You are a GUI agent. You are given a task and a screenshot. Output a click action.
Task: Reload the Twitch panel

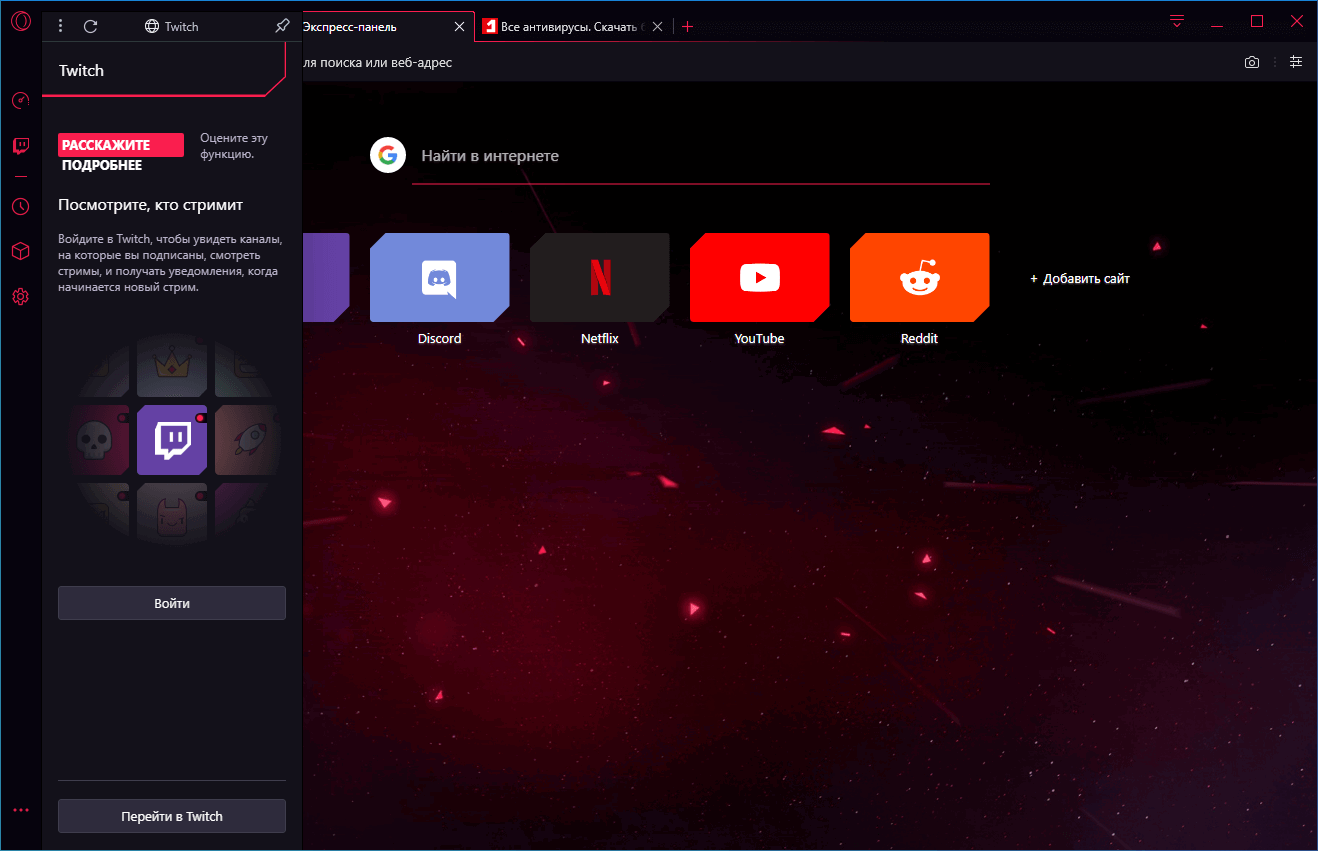click(91, 26)
